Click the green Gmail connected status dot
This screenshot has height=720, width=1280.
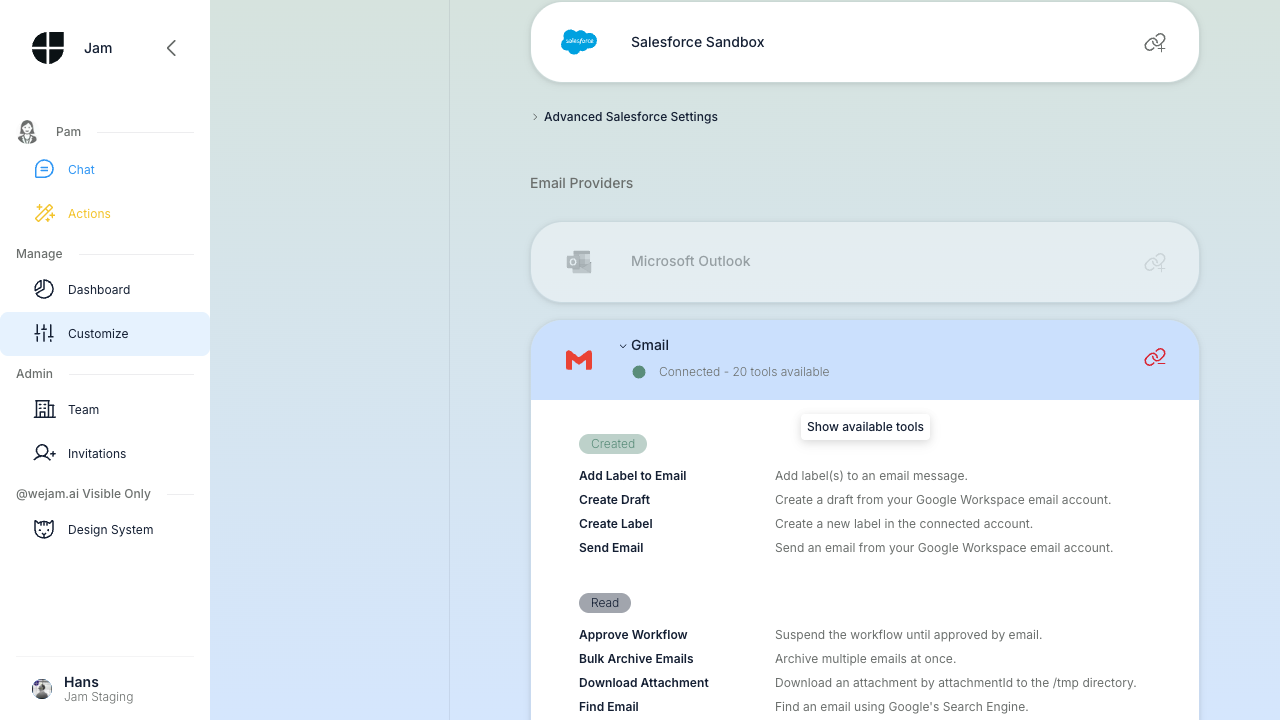pyautogui.click(x=639, y=372)
